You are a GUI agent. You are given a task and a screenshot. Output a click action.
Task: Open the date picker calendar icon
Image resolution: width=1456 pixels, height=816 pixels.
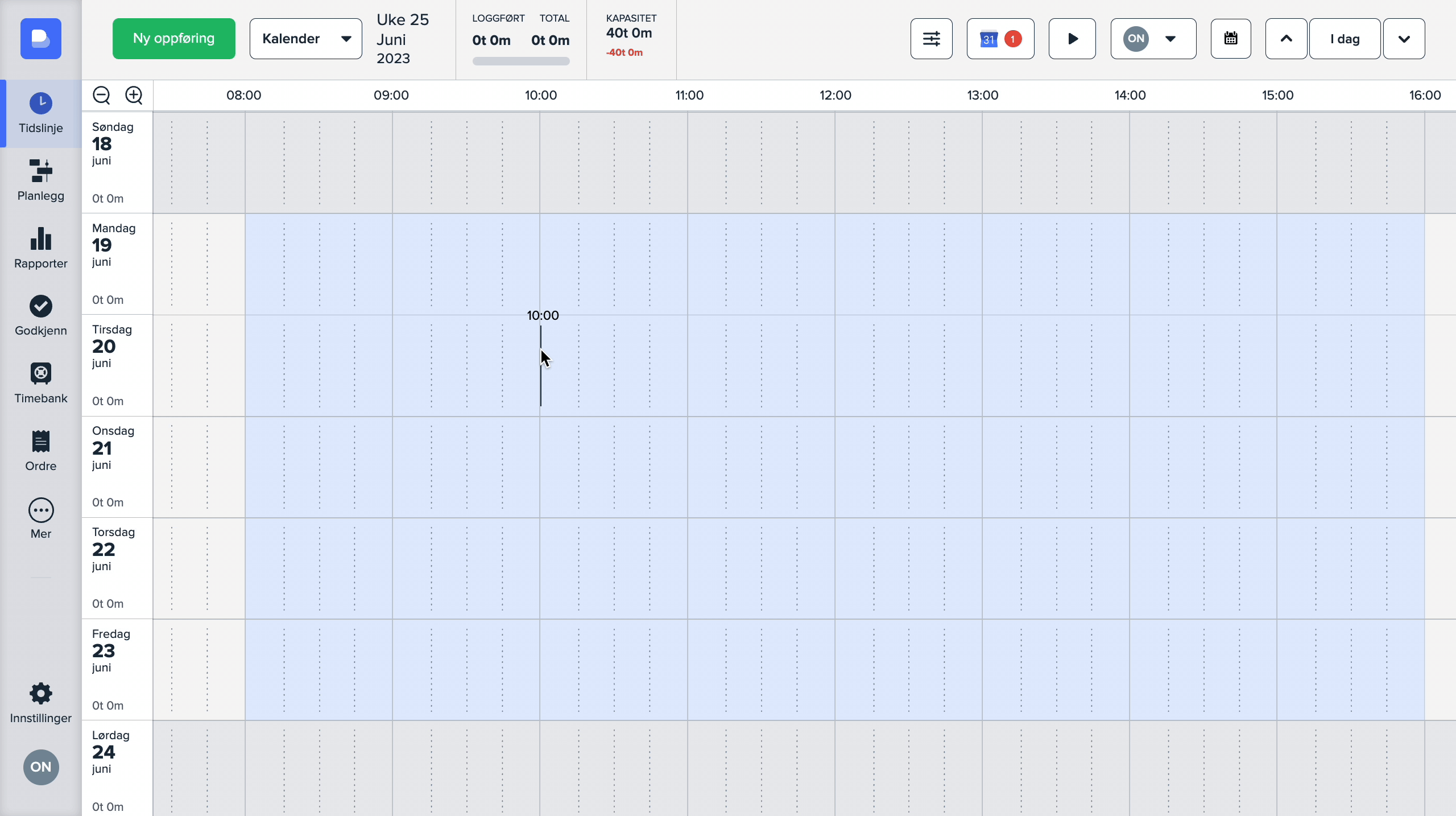pos(1230,39)
